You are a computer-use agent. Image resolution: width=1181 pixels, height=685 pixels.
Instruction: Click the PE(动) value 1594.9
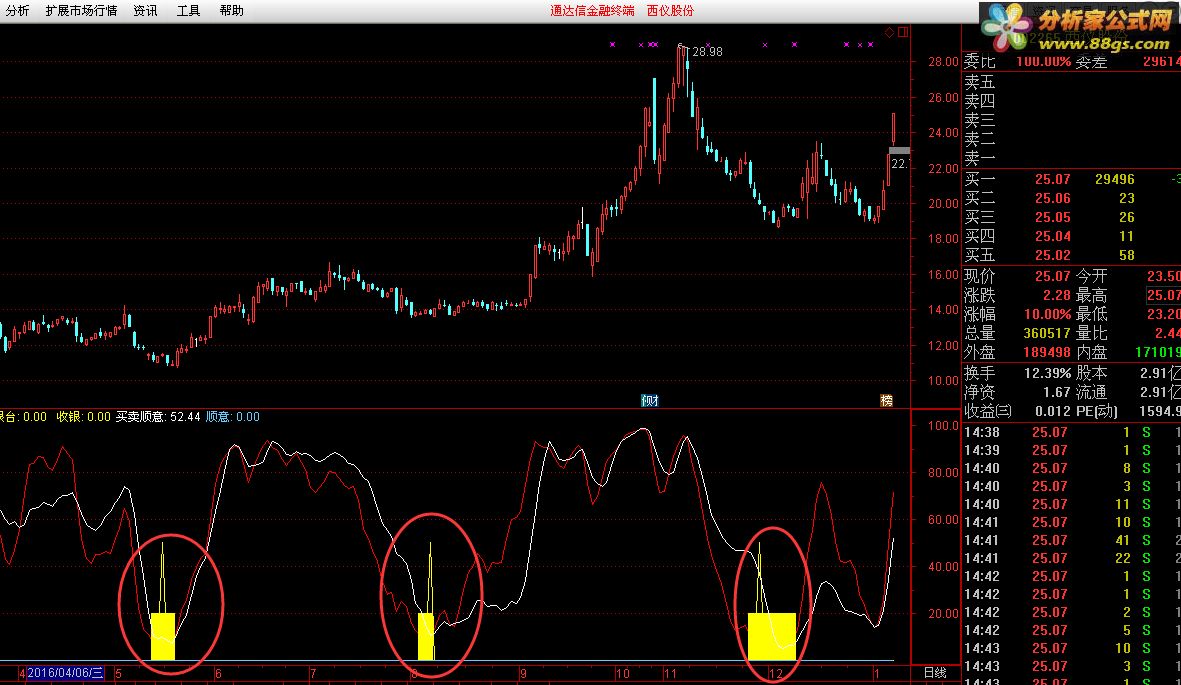[1162, 411]
